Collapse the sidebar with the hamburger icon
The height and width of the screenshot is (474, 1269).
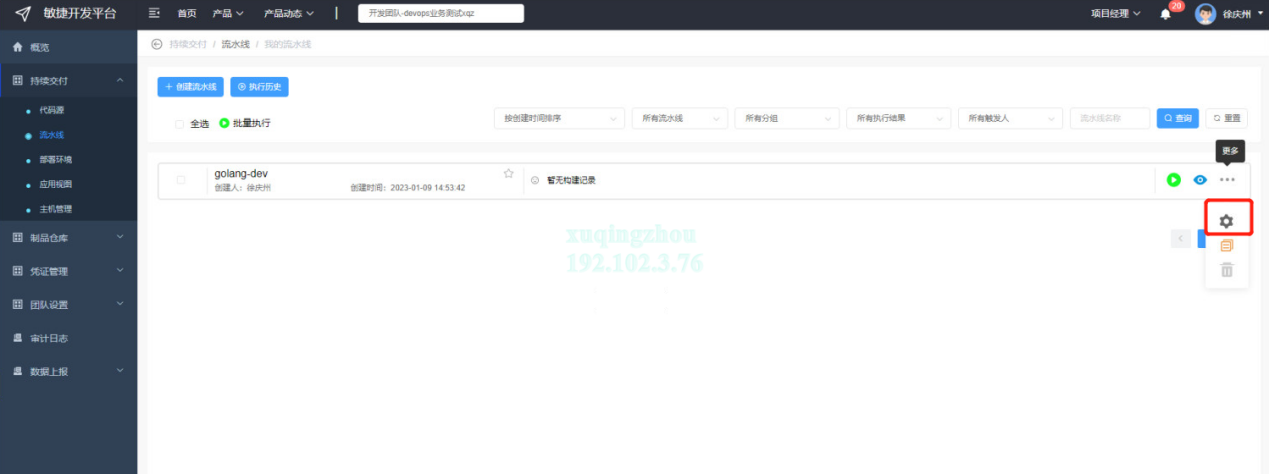point(154,13)
